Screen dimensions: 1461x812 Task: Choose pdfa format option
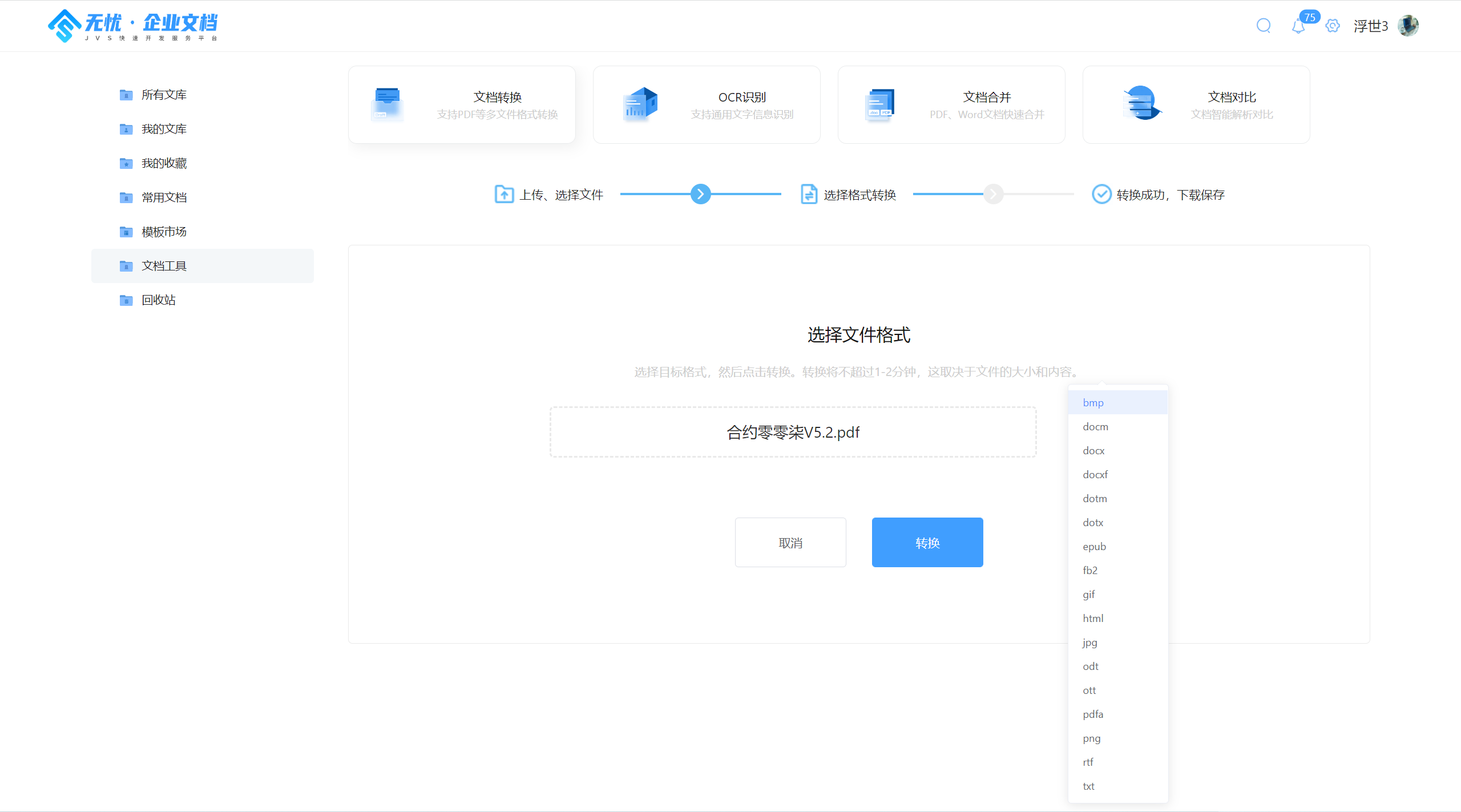coord(1093,714)
